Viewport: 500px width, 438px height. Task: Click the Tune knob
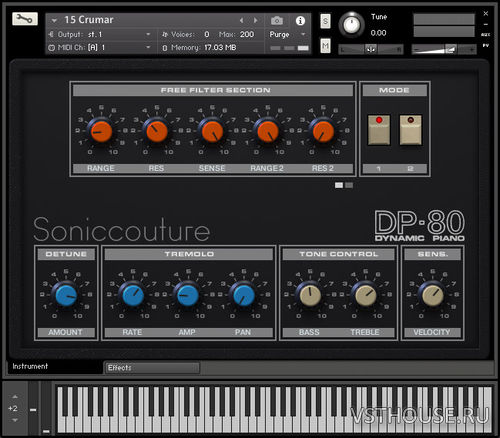[352, 25]
